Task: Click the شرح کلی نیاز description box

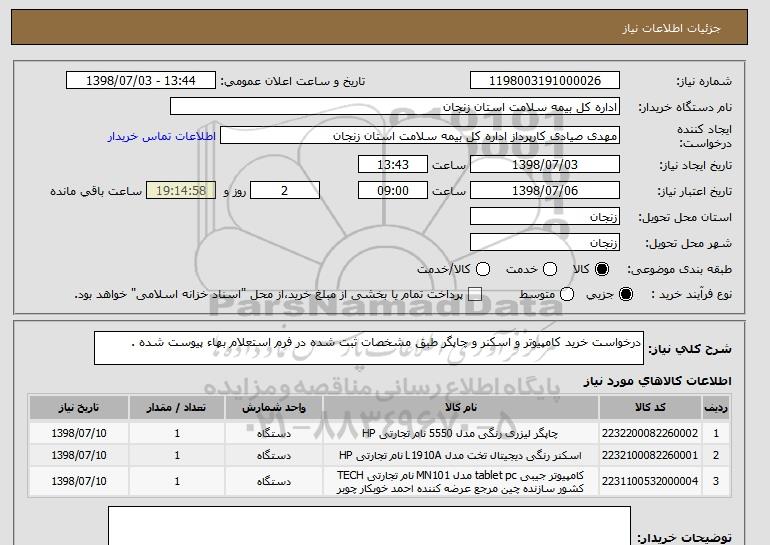Action: click(x=369, y=348)
